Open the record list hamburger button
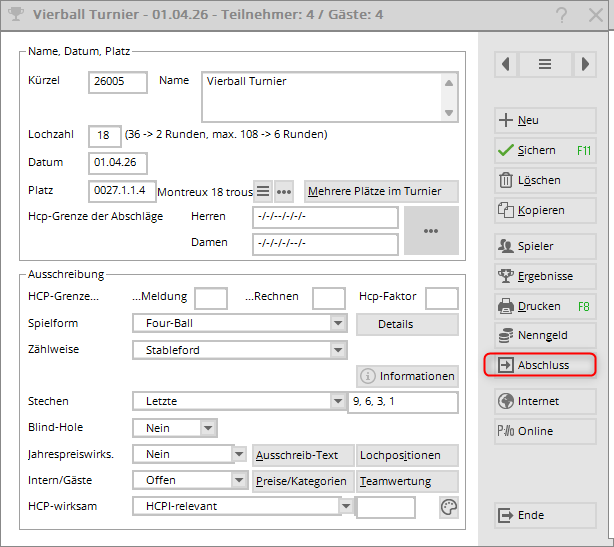This screenshot has width=614, height=547. (x=545, y=63)
